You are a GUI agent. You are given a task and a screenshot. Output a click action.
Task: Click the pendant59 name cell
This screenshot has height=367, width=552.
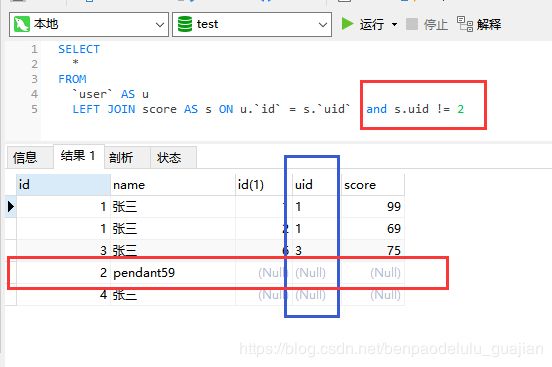coord(173,272)
